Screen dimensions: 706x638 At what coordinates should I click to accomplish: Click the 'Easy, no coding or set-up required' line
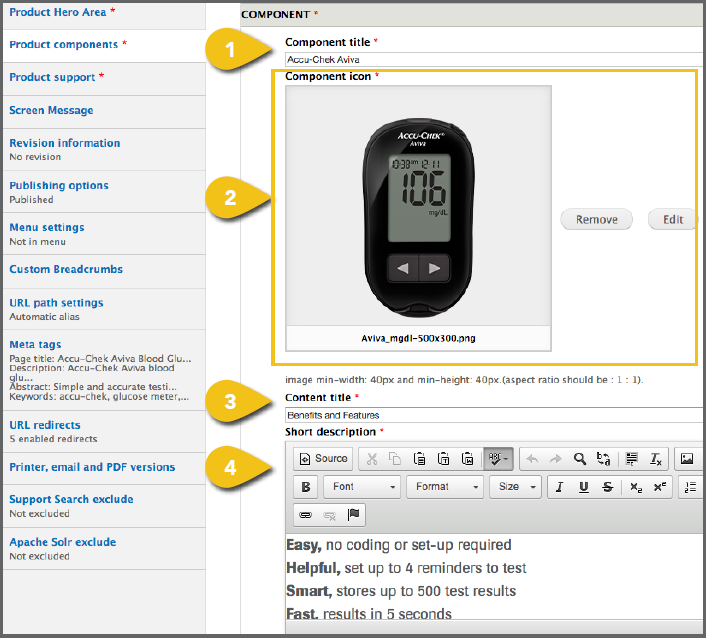(x=399, y=545)
